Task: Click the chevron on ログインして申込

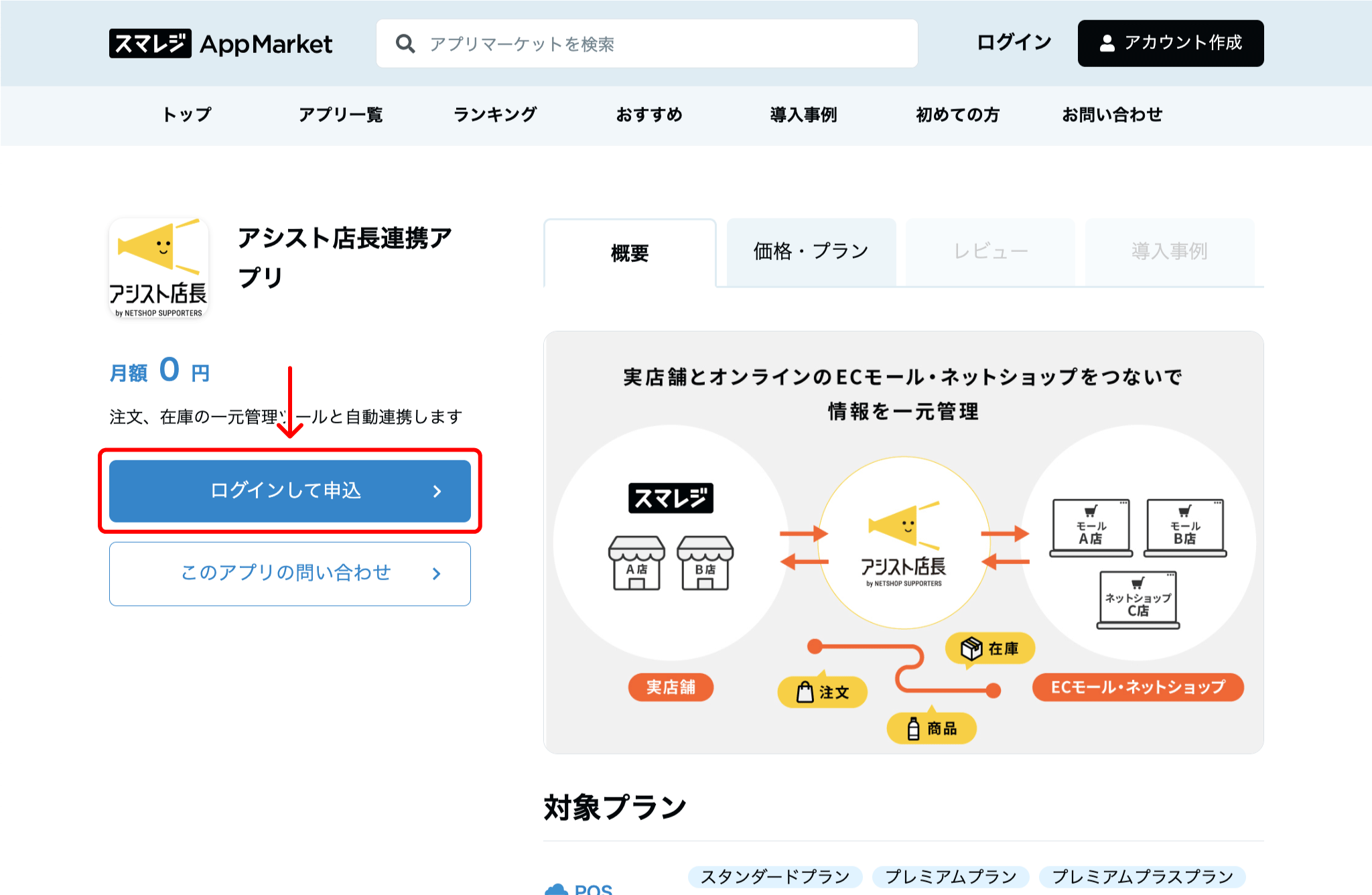Action: [x=437, y=491]
